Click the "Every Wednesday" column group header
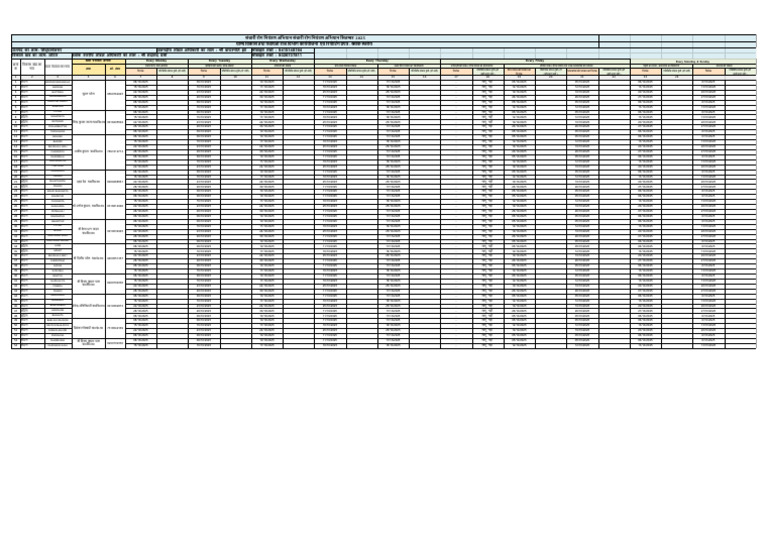 283,61
